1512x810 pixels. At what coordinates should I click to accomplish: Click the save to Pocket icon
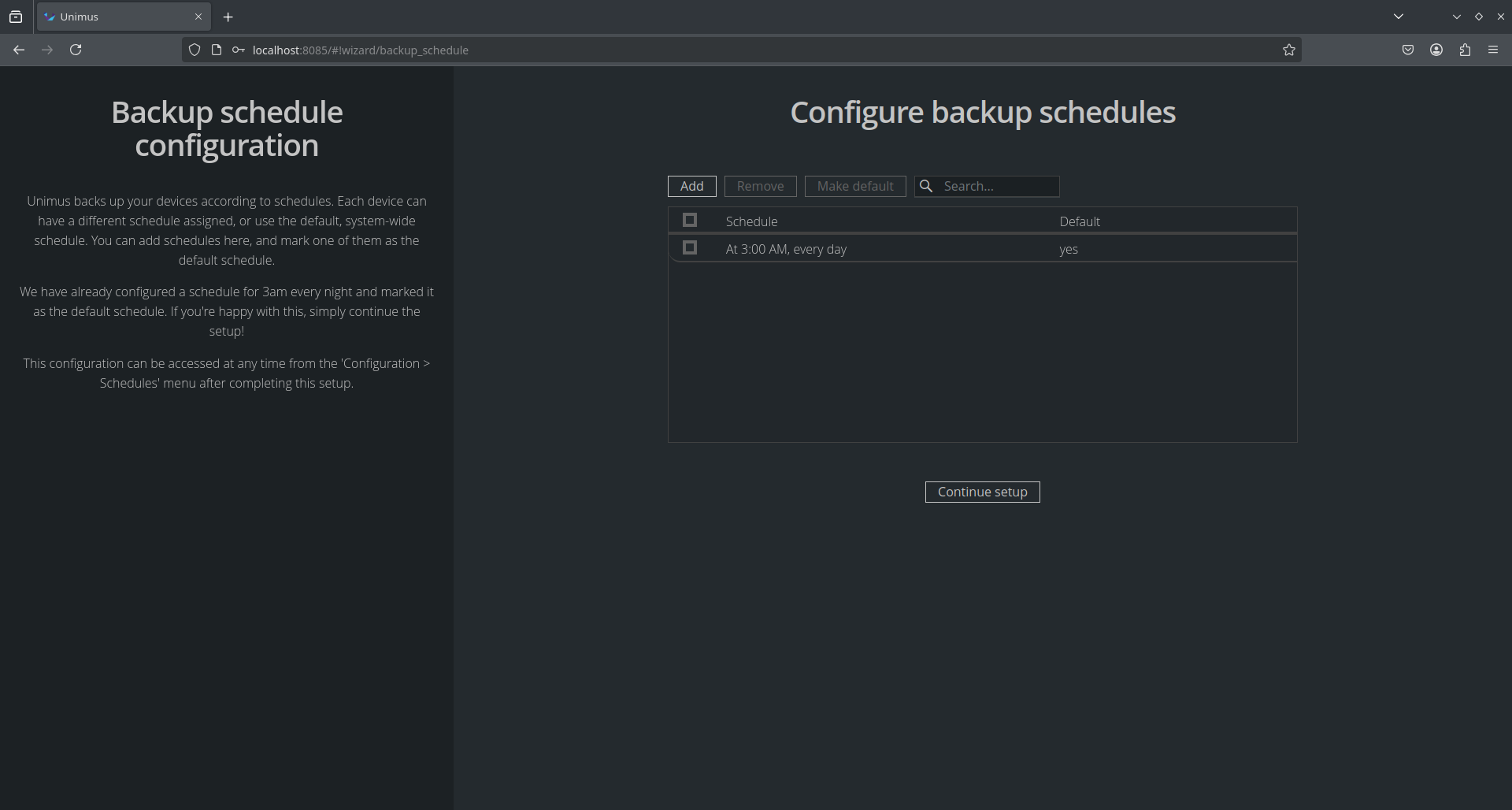point(1407,50)
